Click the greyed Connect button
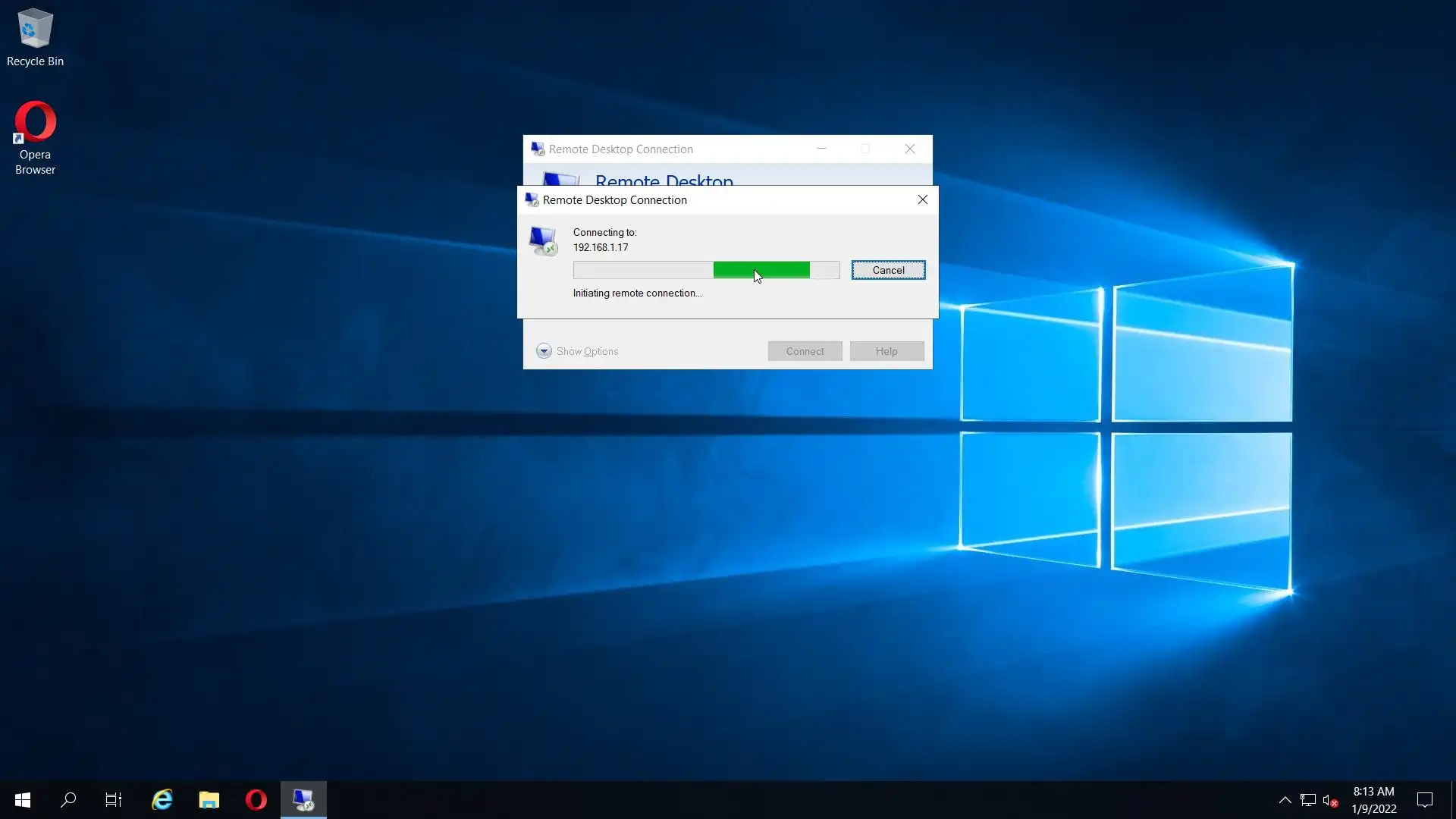This screenshot has height=819, width=1456. coord(805,351)
